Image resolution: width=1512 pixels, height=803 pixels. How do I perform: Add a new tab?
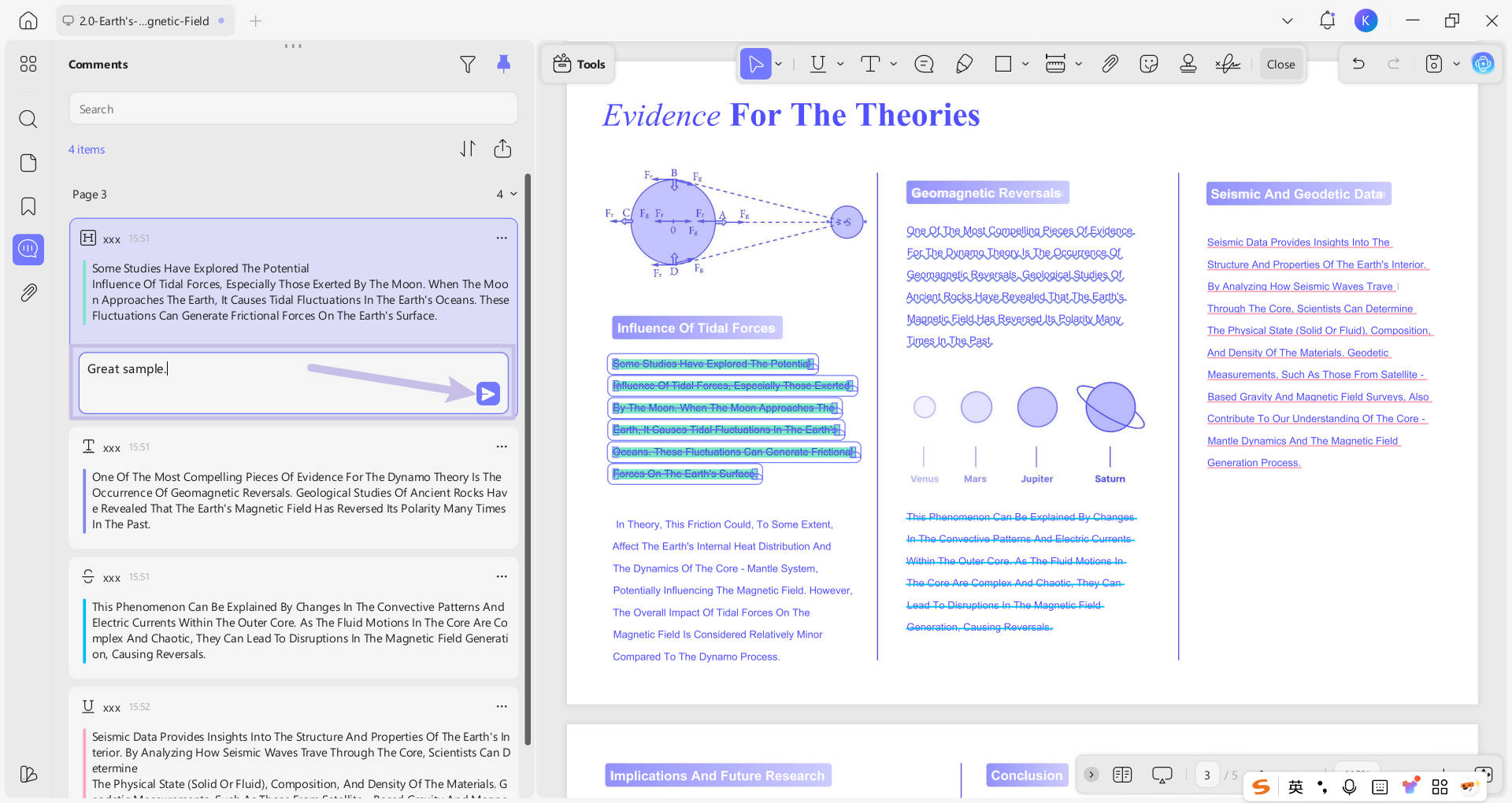point(255,21)
